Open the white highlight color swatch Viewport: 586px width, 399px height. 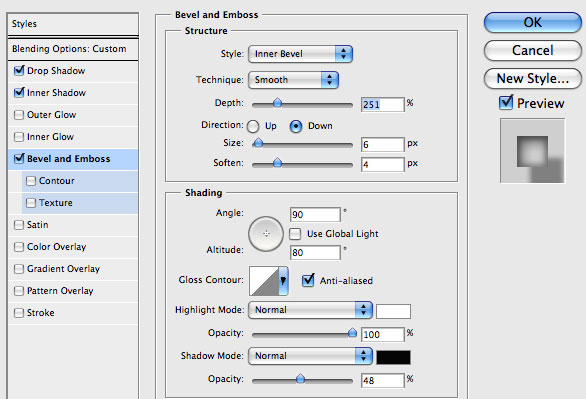point(393,311)
